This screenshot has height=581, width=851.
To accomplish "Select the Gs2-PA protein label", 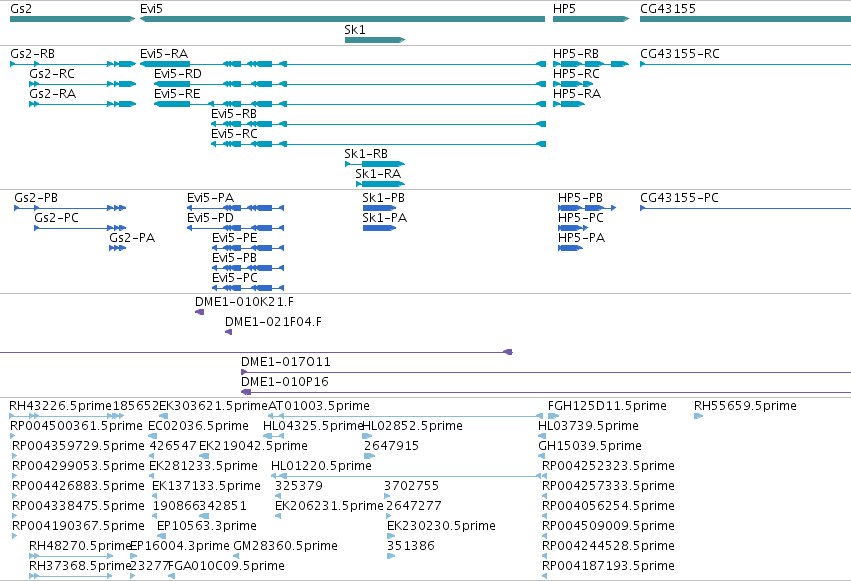I will point(132,239).
